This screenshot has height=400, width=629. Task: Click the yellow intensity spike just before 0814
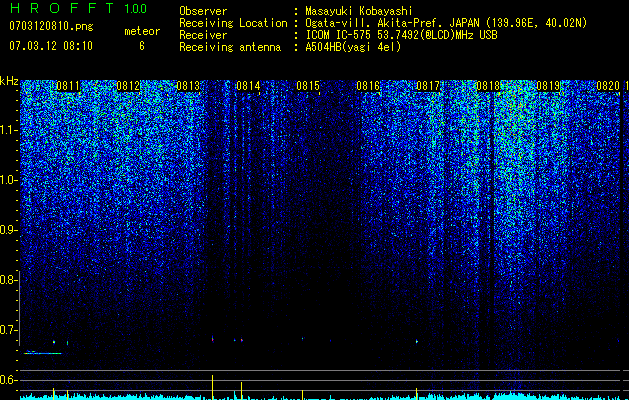tap(241, 391)
